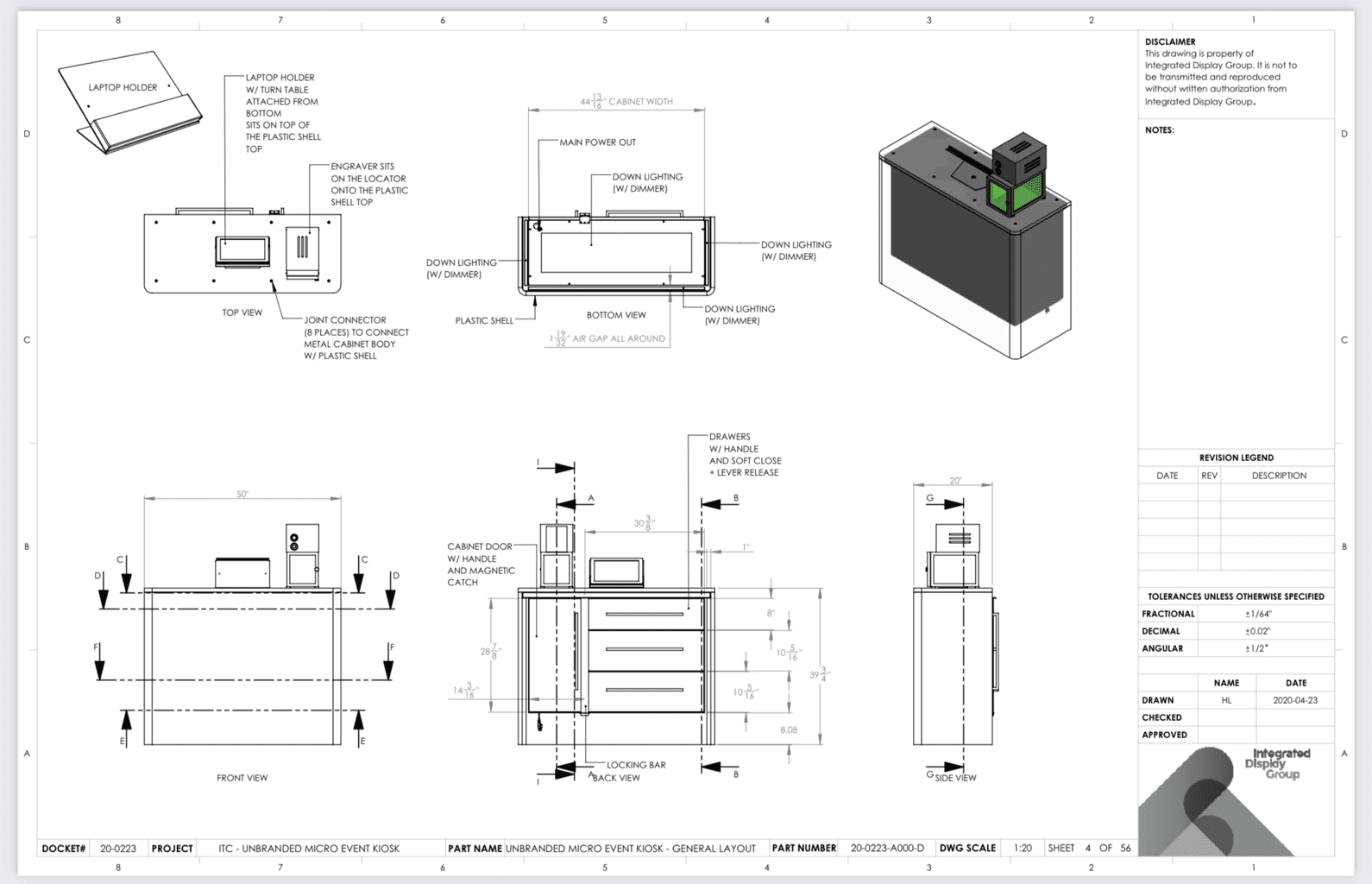Select the 50" front view width dimension
1372x884 pixels.
point(242,495)
